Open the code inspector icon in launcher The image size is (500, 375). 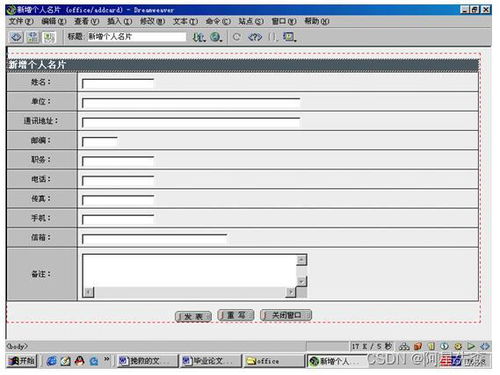tap(485, 347)
